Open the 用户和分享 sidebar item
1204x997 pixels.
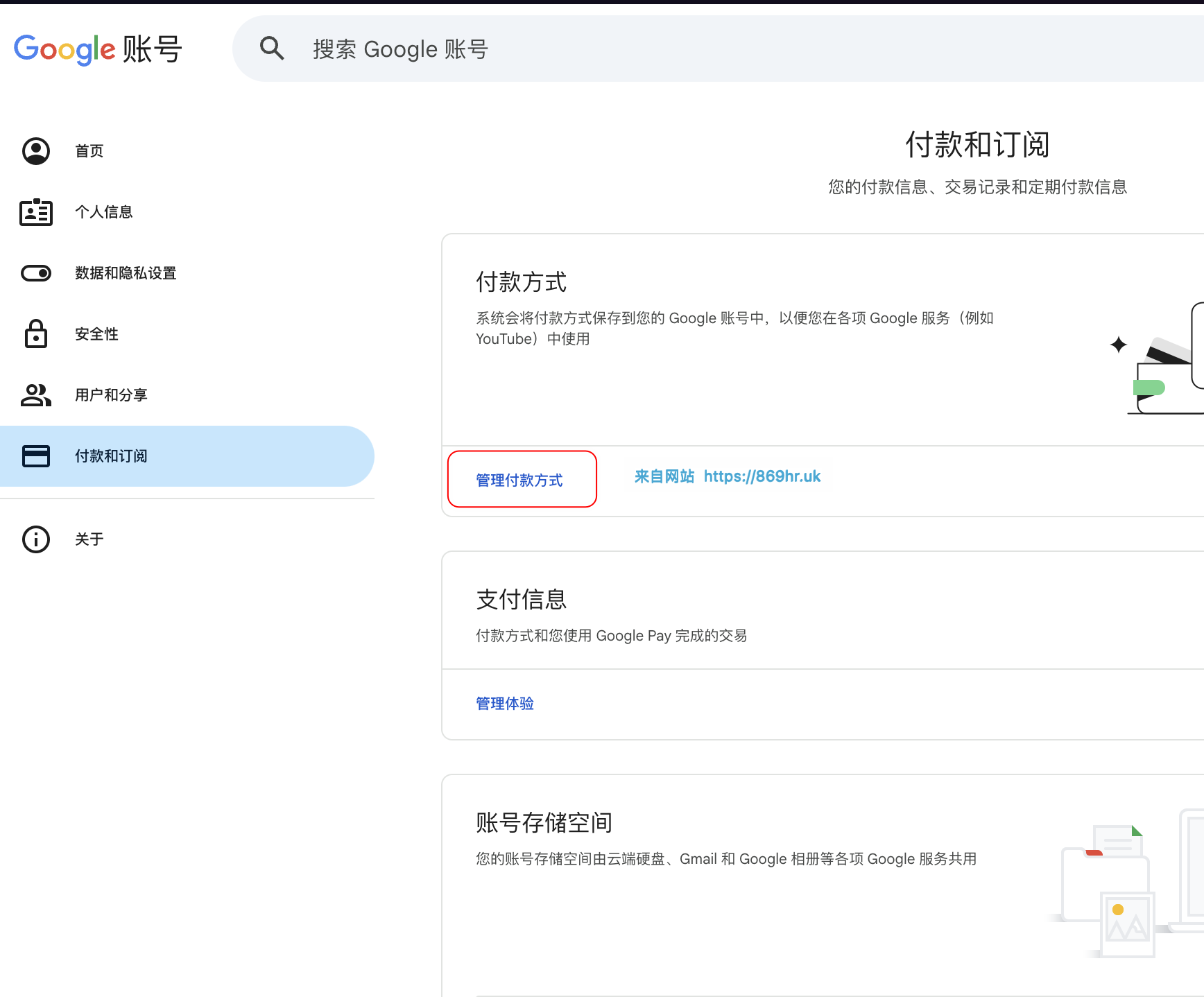click(x=187, y=395)
